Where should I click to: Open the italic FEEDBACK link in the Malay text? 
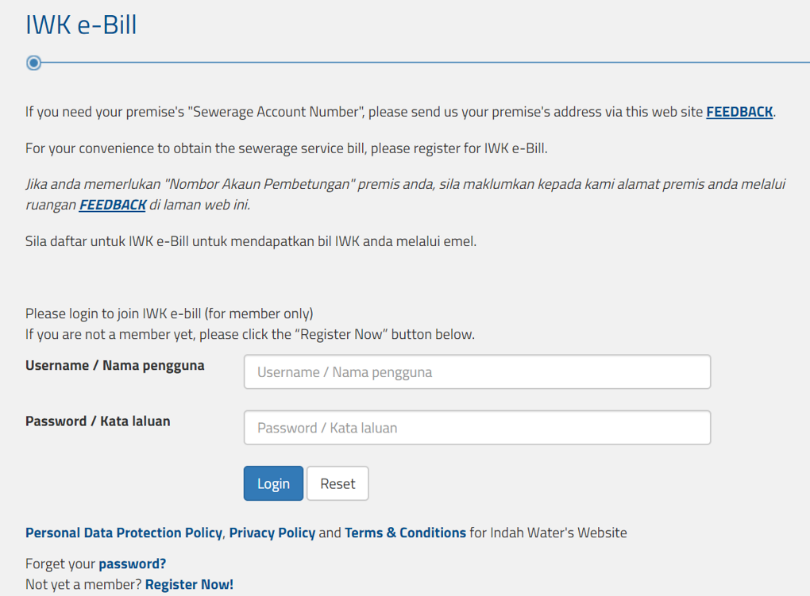pyautogui.click(x=113, y=205)
